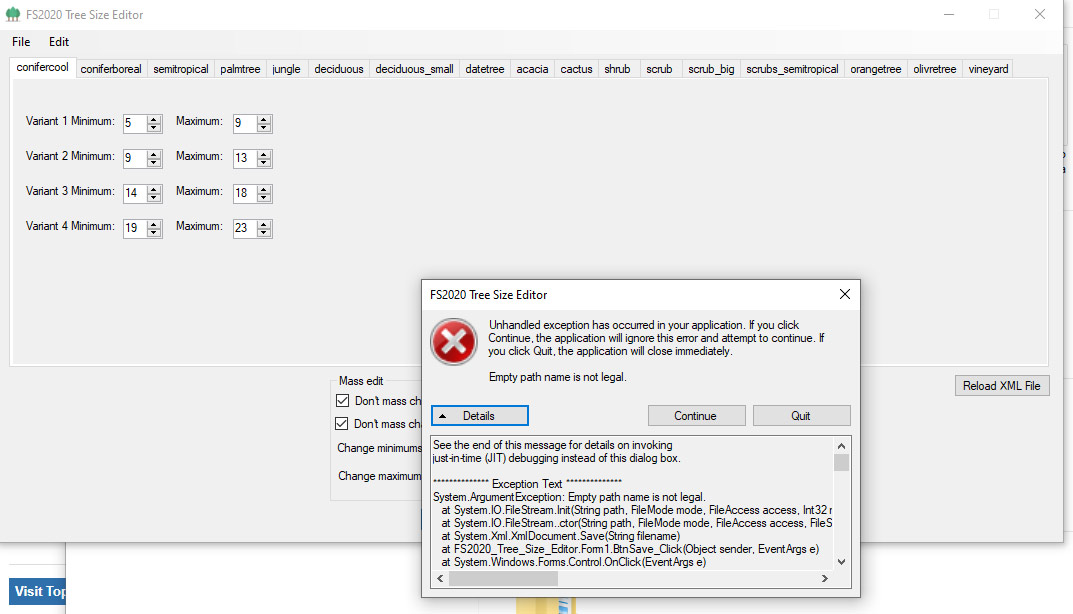Click the Reload XML File button
The image size is (1073, 614).
click(x=1002, y=385)
